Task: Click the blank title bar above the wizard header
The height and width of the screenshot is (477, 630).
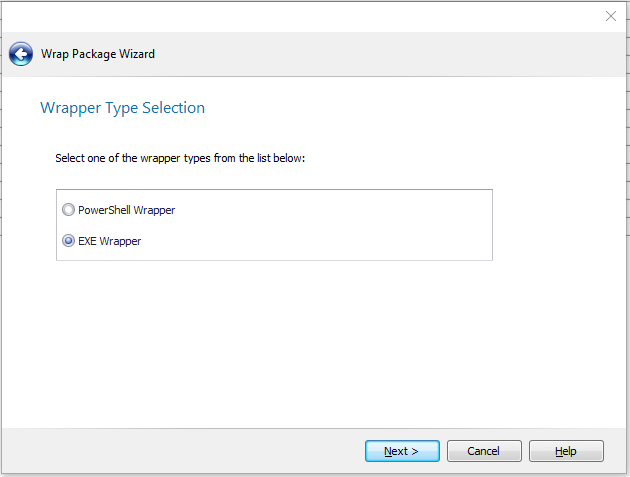Action: tap(300, 16)
